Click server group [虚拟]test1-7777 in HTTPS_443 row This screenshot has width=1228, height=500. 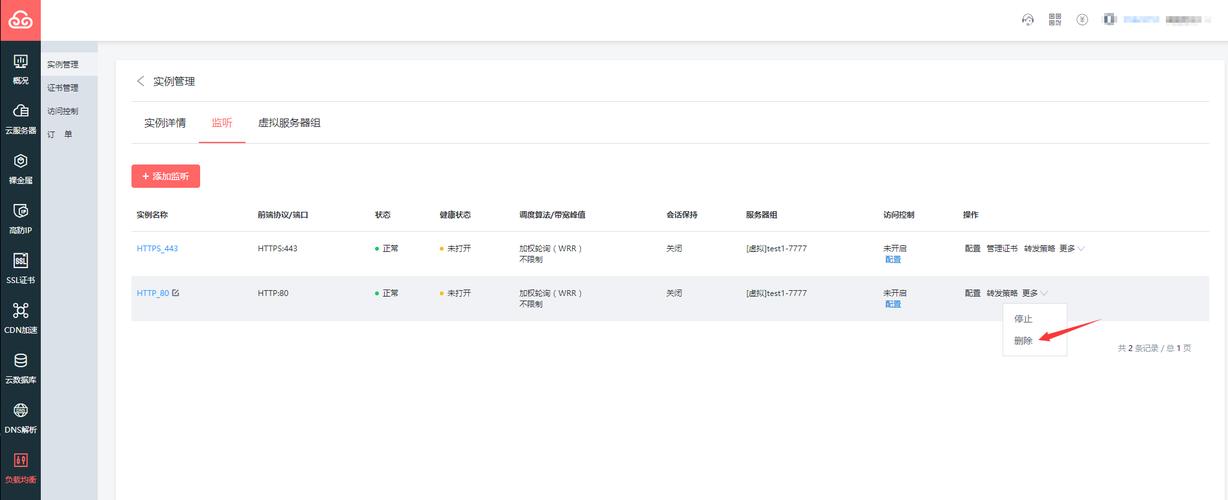point(776,248)
